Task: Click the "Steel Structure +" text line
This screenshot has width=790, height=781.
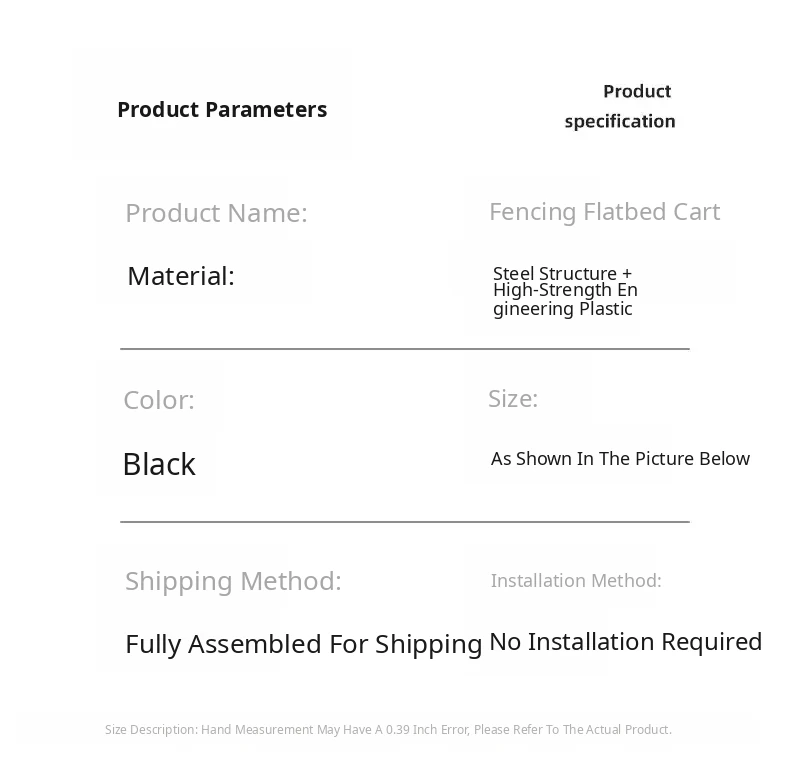Action: 562,273
